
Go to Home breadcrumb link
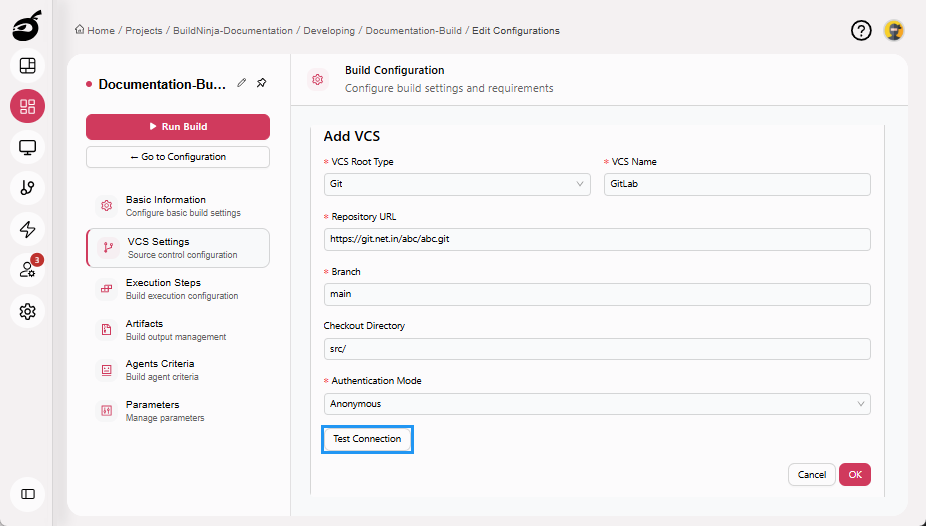(x=101, y=31)
